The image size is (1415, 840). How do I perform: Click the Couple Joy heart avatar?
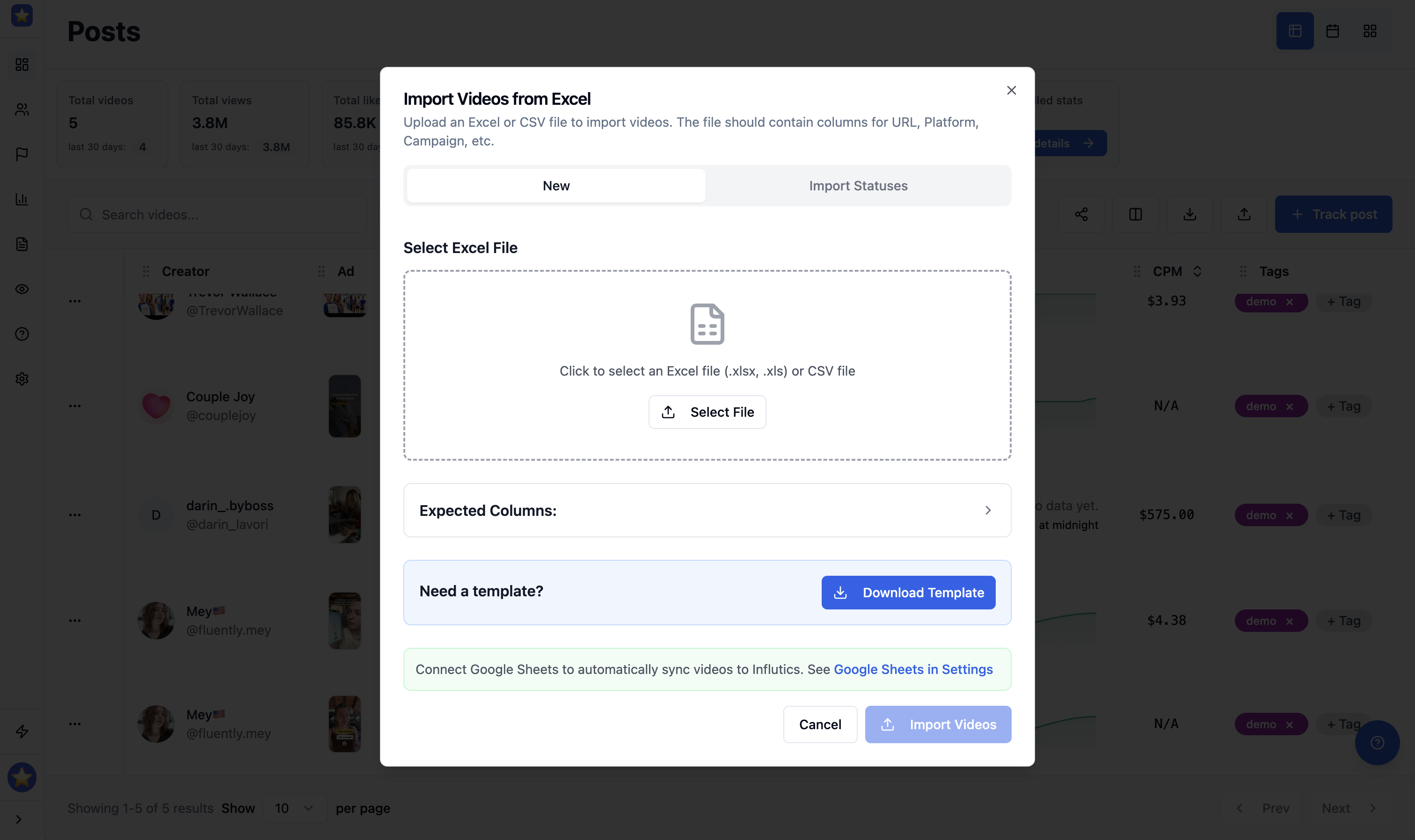tap(156, 406)
